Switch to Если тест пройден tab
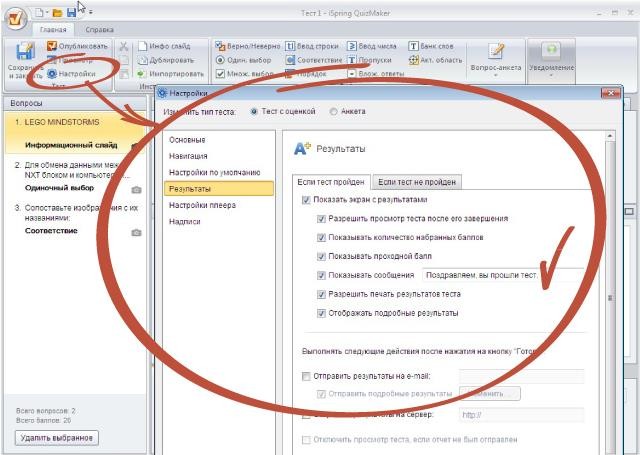This screenshot has height=455, width=640. 331,182
